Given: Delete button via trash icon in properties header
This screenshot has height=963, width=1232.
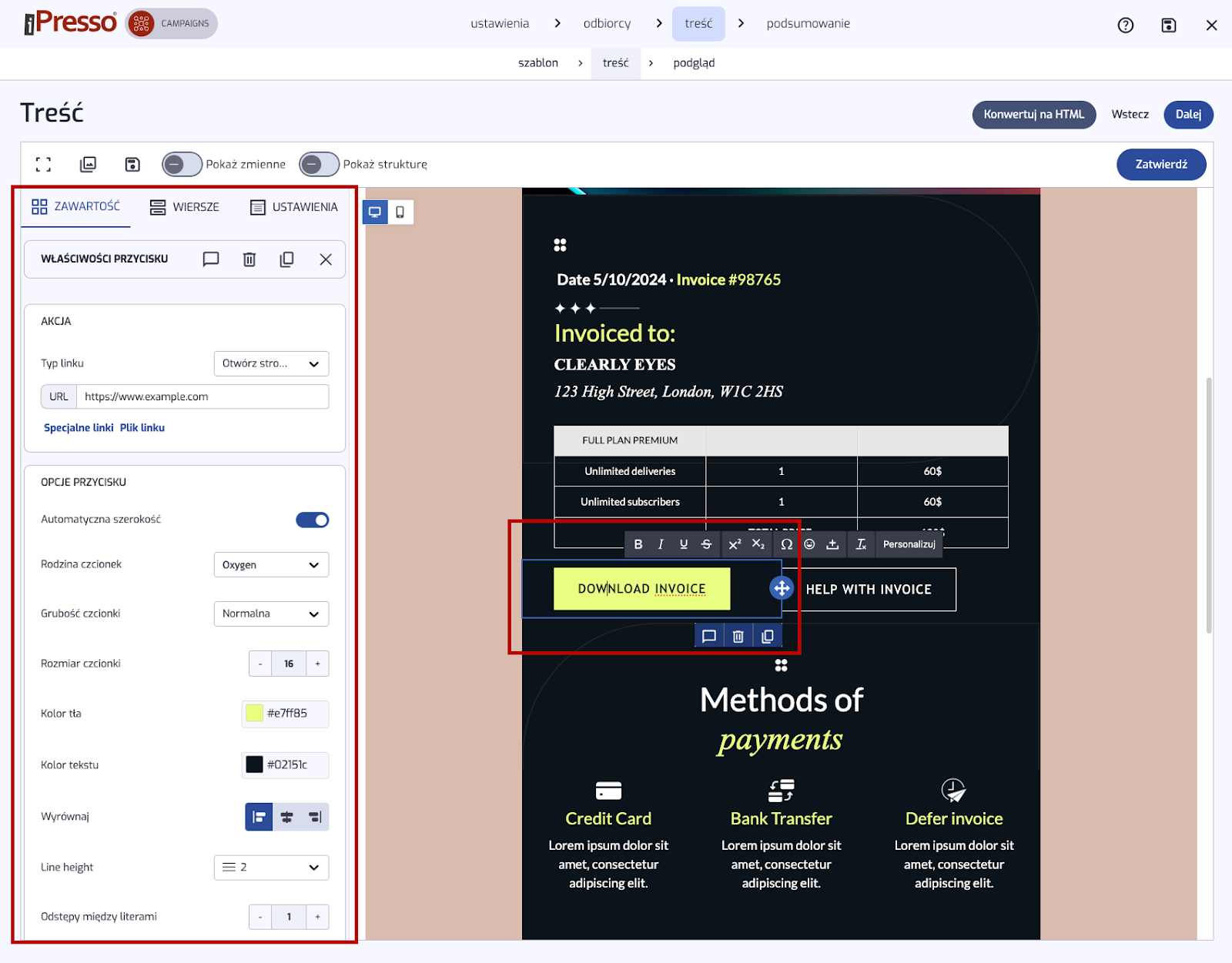Looking at the screenshot, I should [249, 259].
